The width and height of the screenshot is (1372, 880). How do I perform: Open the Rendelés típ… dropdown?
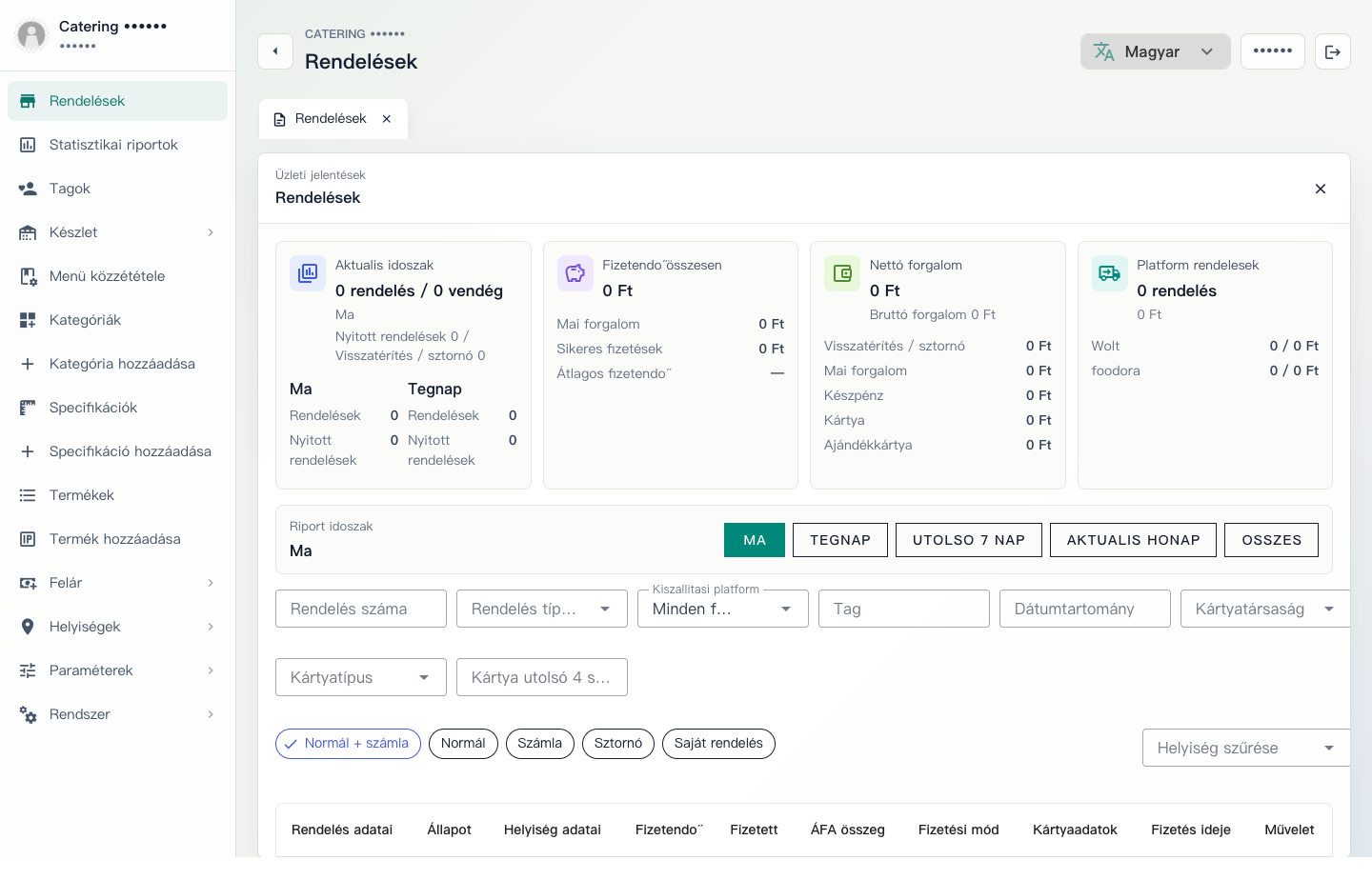[542, 609]
